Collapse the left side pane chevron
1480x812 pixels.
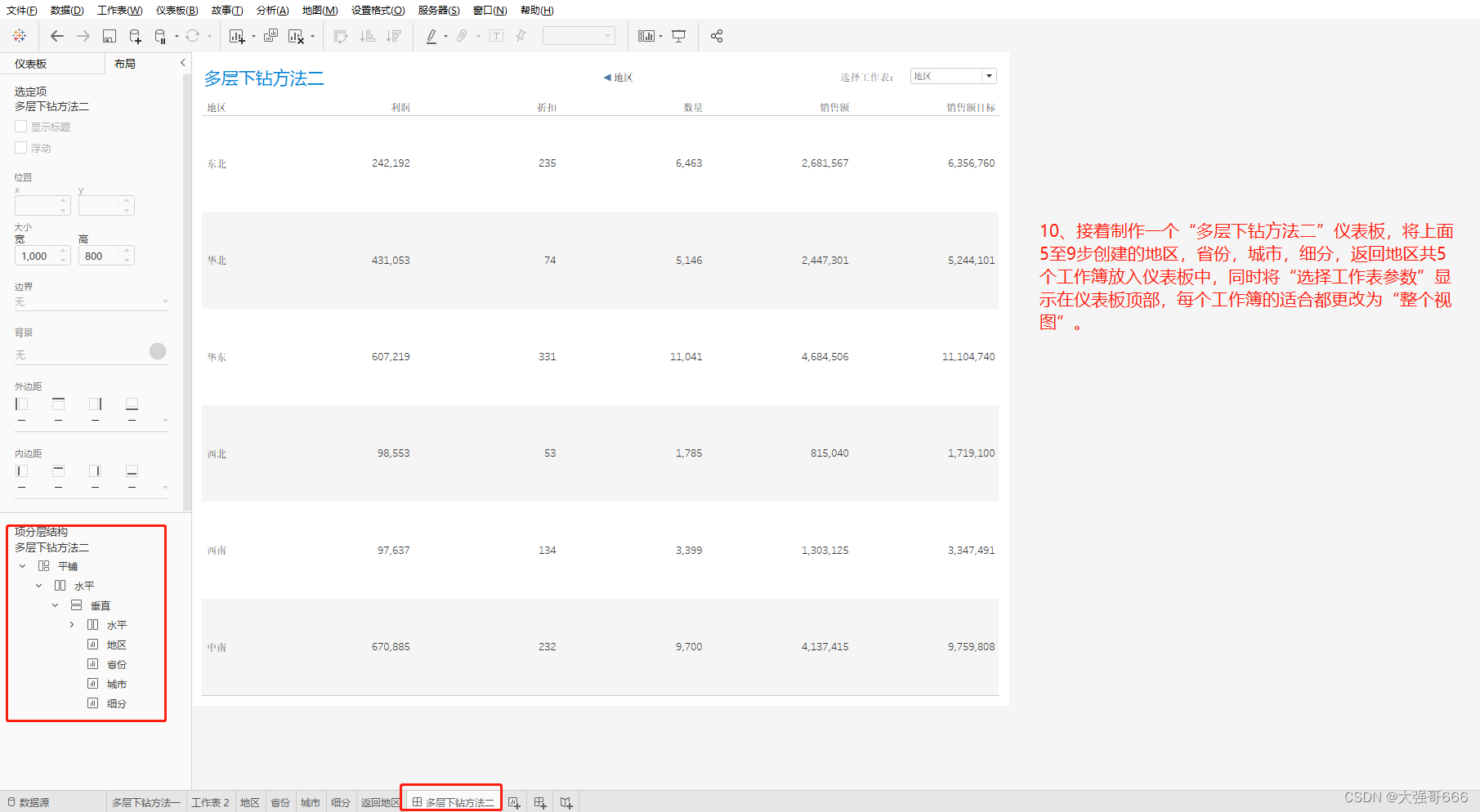[182, 62]
